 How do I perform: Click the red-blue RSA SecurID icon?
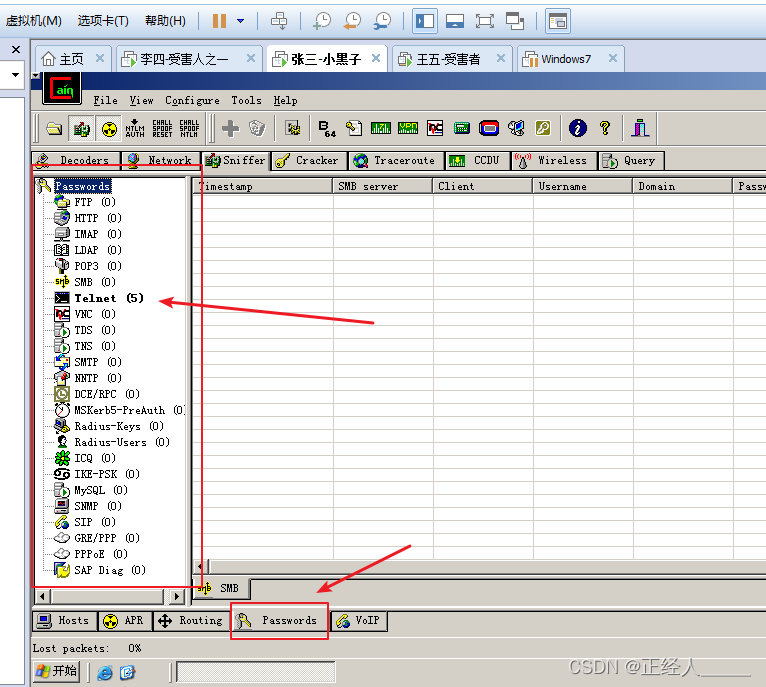click(489, 129)
